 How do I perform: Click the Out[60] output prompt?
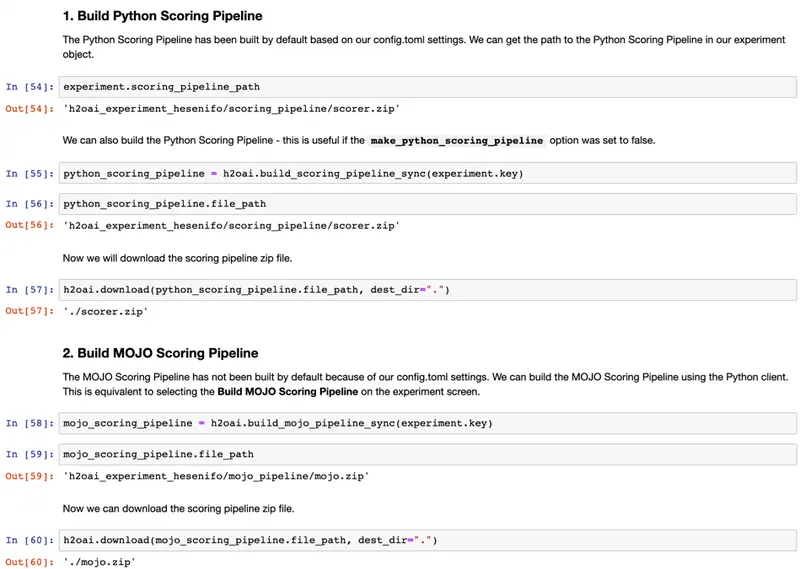30,562
